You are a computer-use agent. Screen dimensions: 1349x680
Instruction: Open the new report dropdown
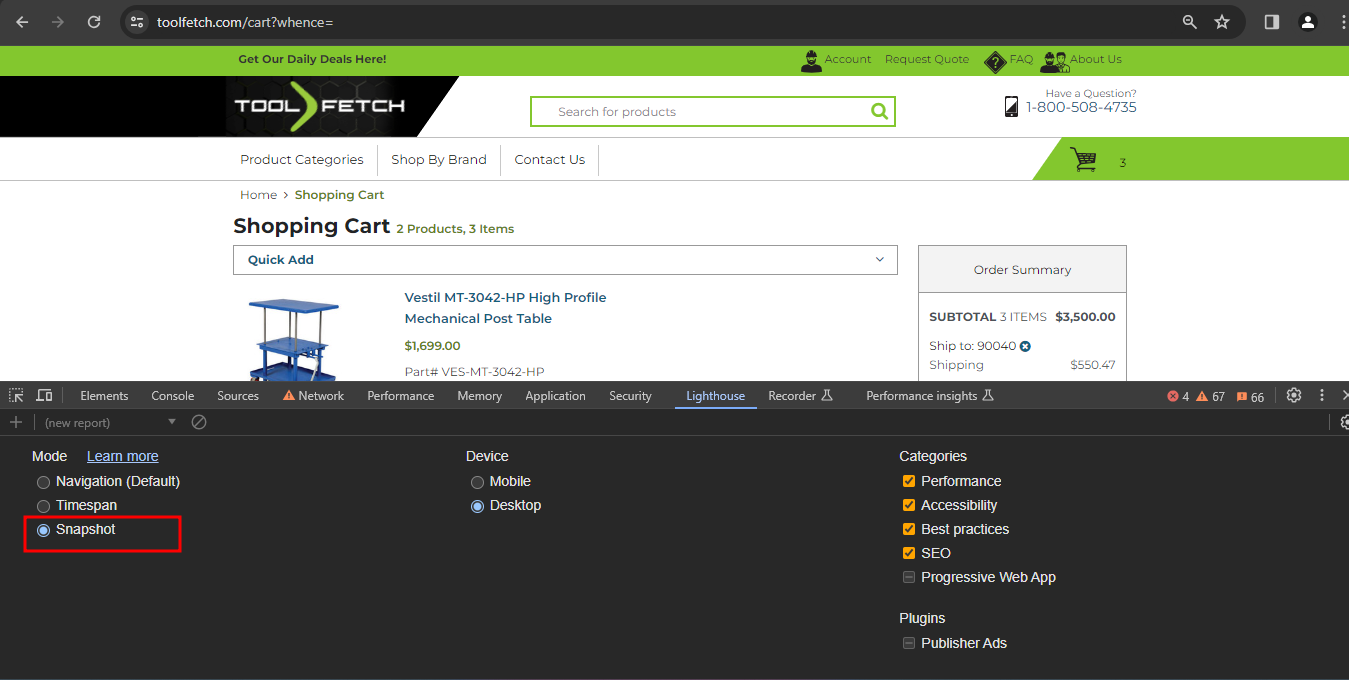tap(110, 422)
